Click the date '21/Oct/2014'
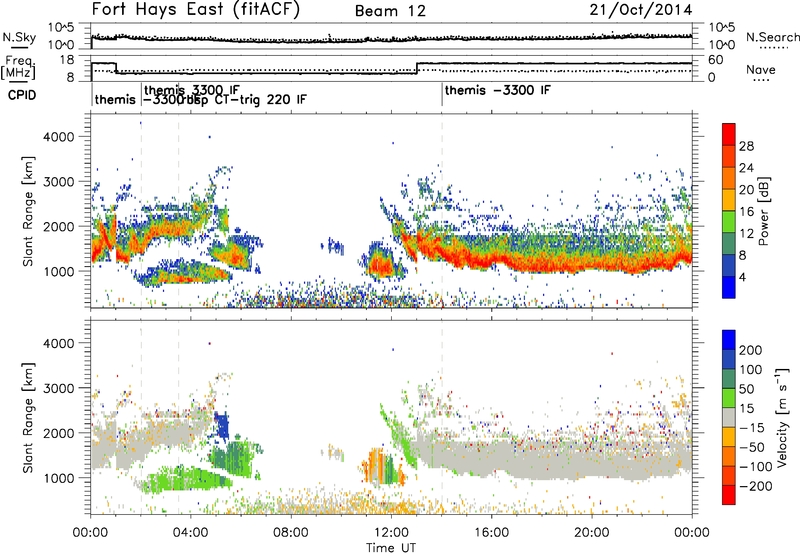800x554 pixels. coord(641,10)
